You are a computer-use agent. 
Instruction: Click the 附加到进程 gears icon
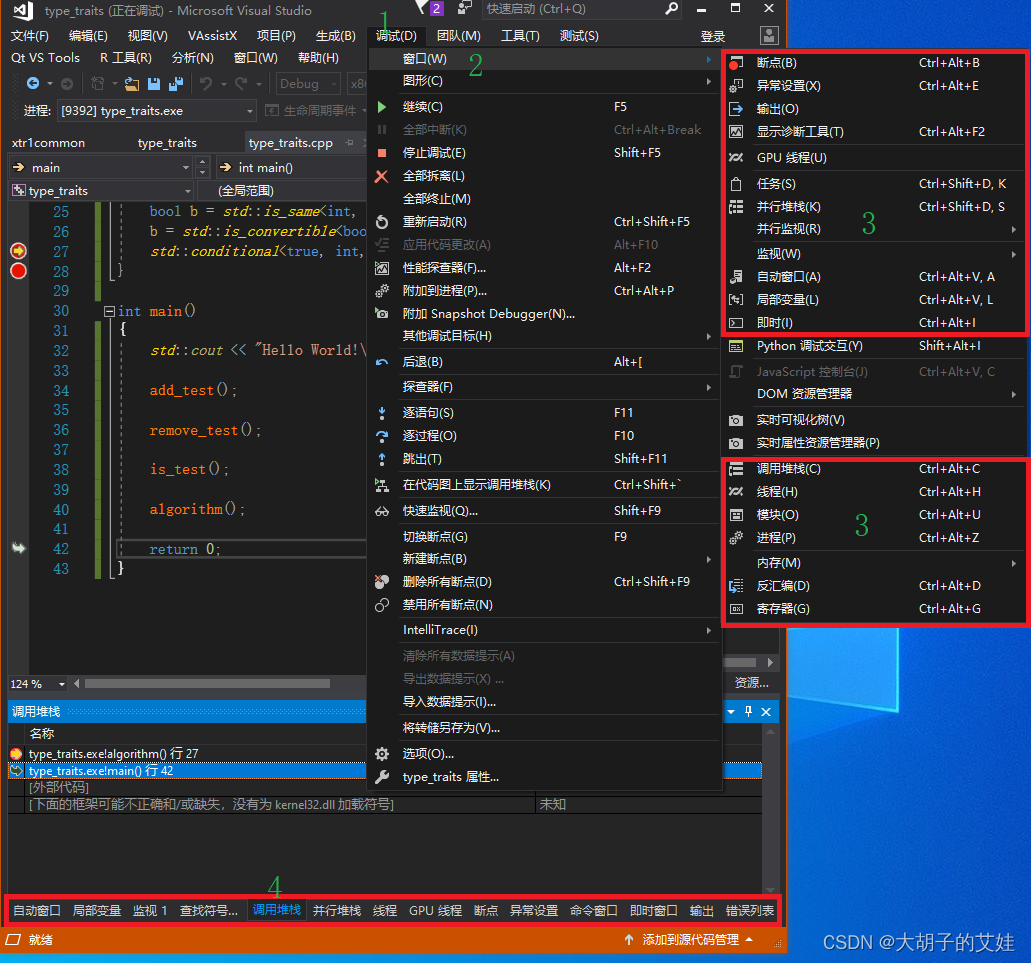click(381, 291)
